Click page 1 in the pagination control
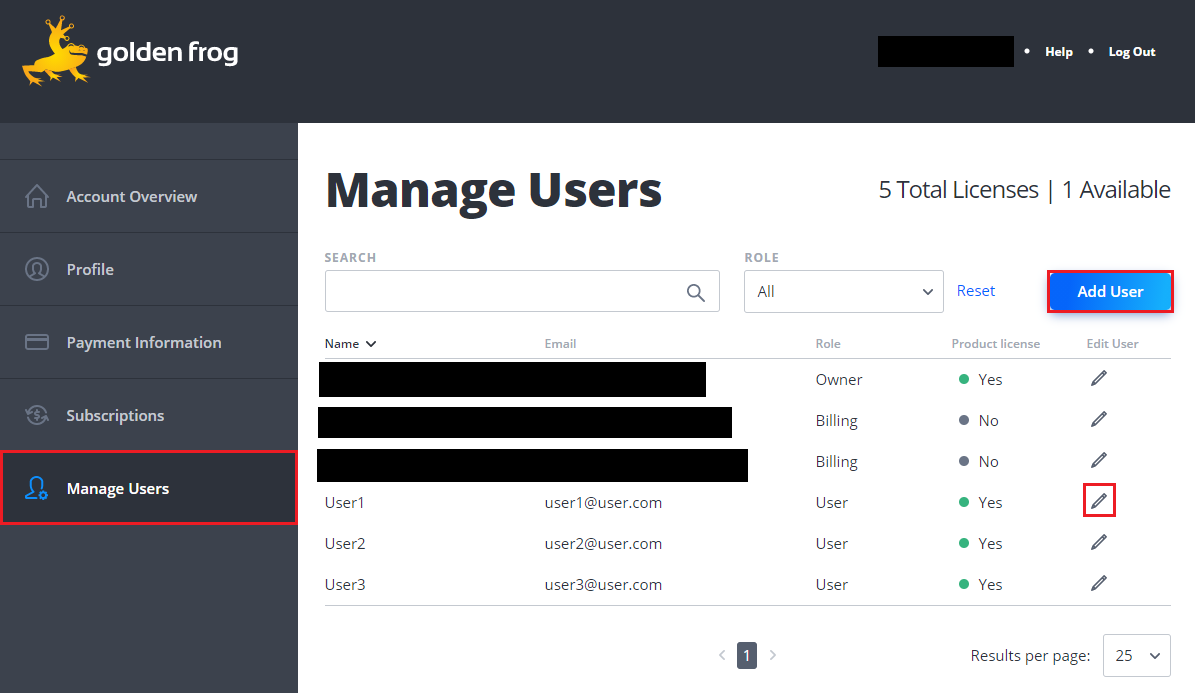 (747, 655)
